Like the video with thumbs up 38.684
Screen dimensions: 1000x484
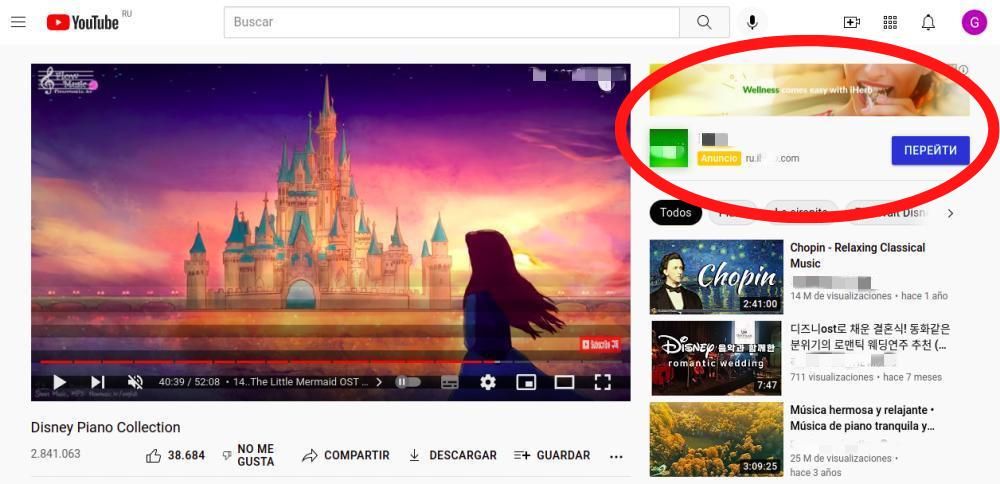175,455
